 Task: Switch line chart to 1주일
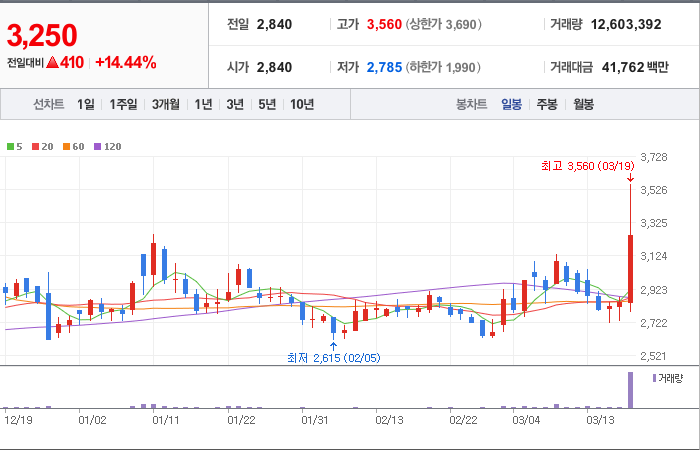[x=123, y=104]
